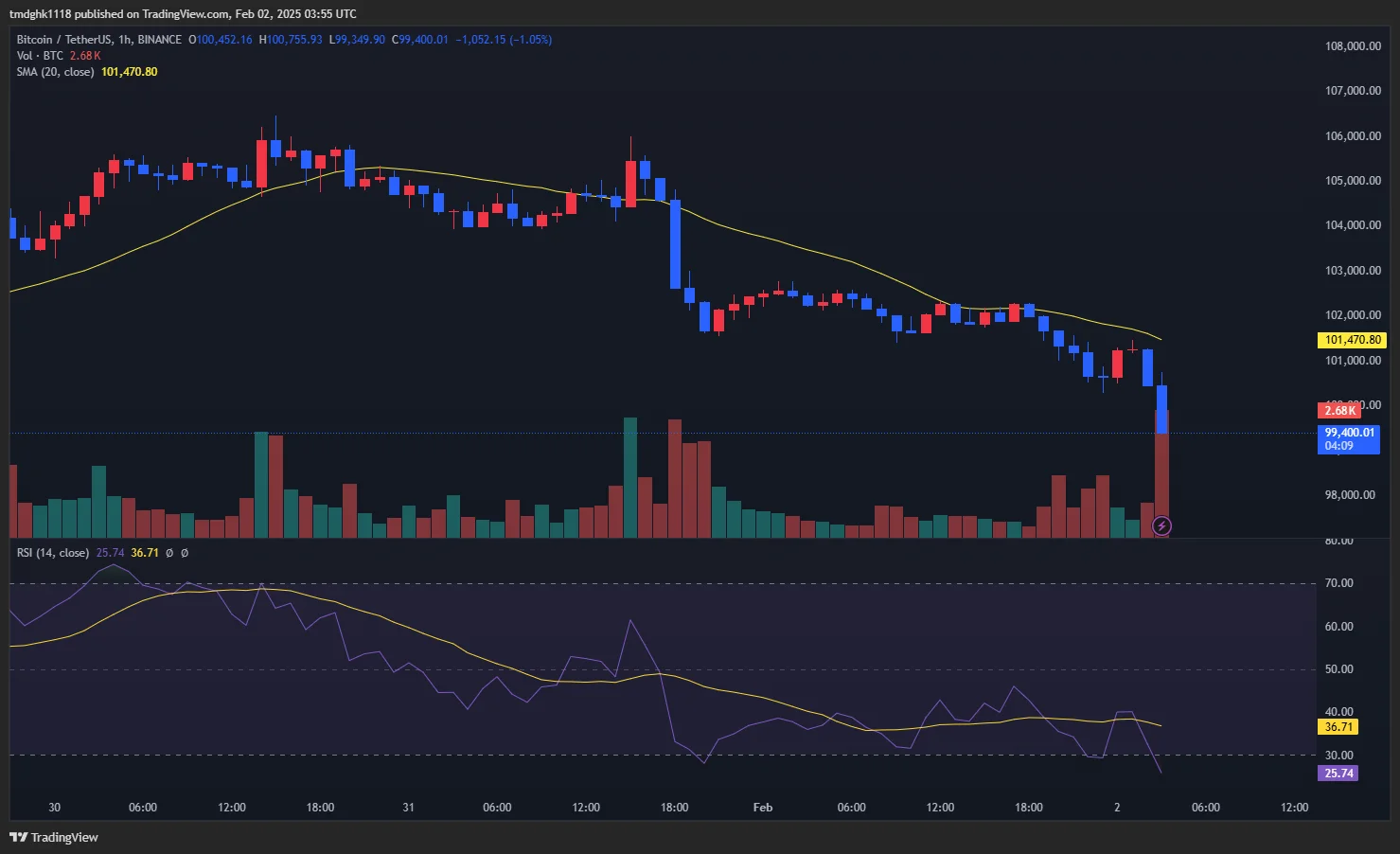Select the Vol · BTC indicator legend
The height and width of the screenshot is (854, 1400).
(40, 56)
